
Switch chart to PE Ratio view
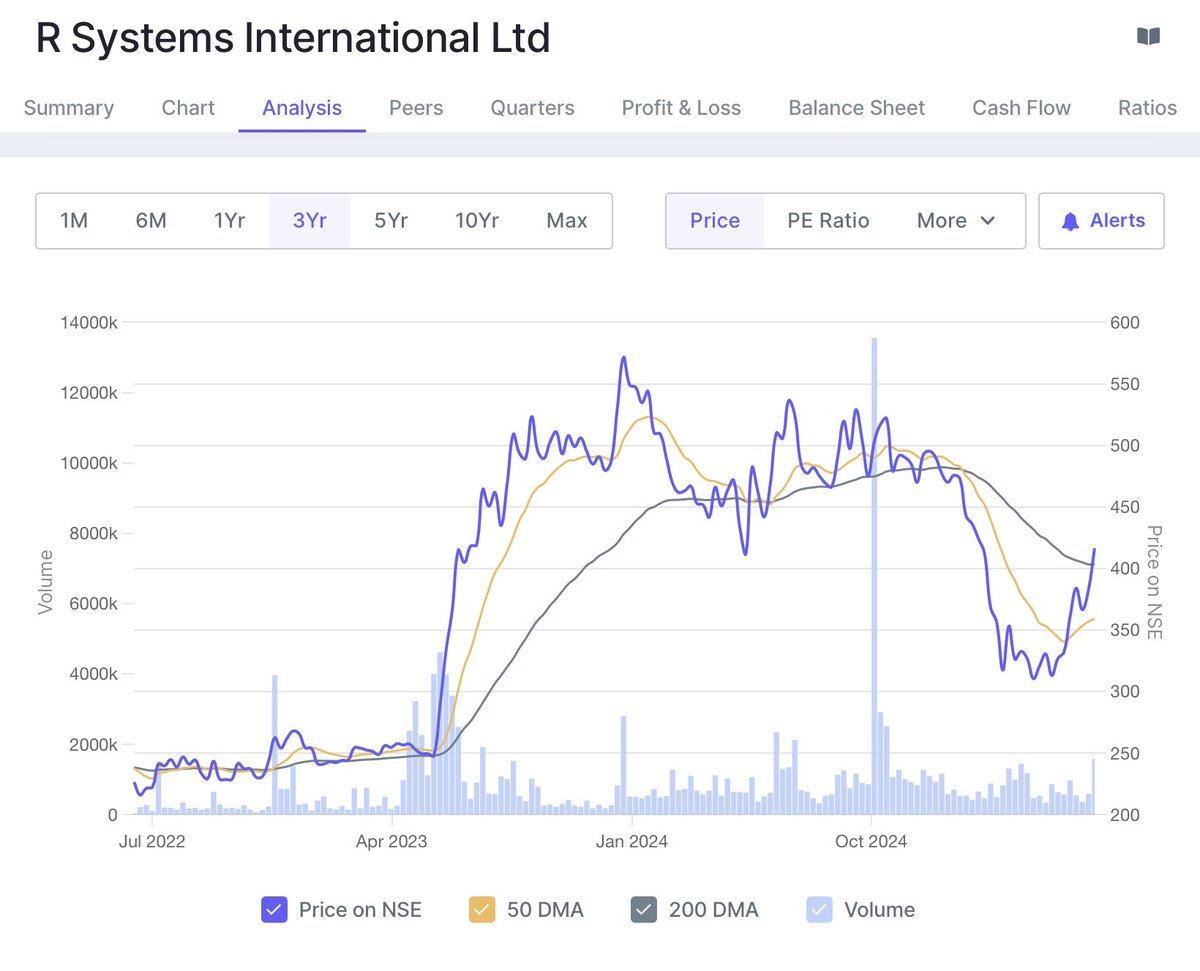coord(828,220)
